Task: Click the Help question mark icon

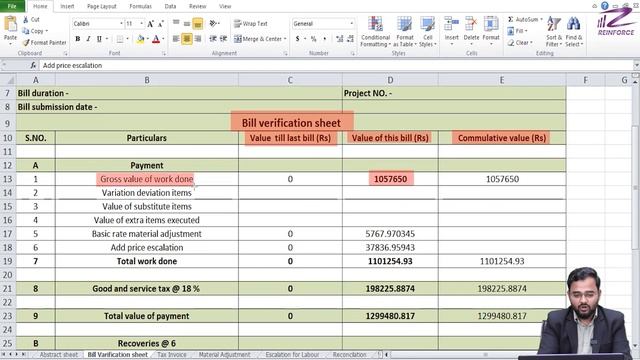Action: [604, 6]
